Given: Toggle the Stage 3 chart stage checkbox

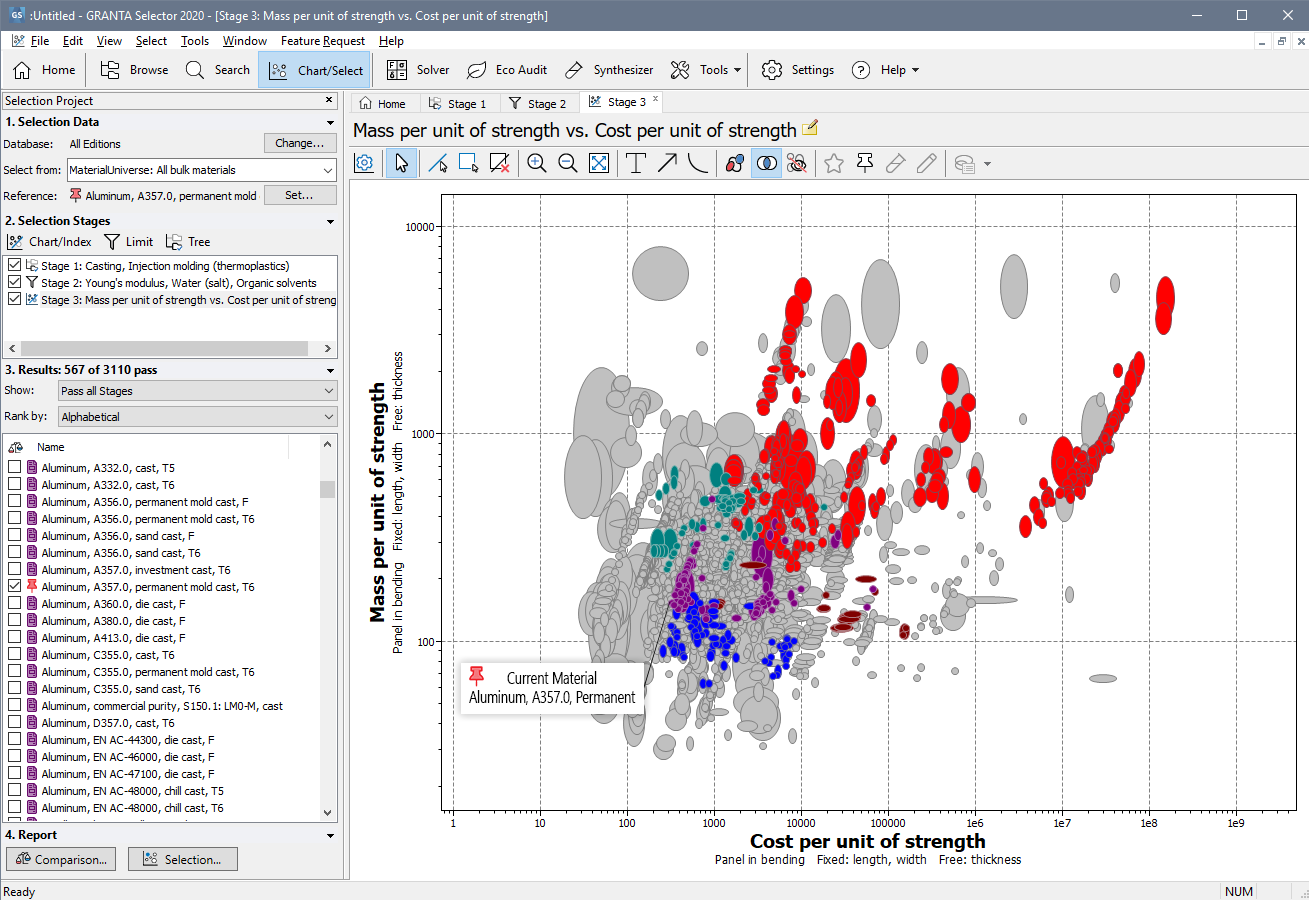Looking at the screenshot, I should (x=14, y=300).
